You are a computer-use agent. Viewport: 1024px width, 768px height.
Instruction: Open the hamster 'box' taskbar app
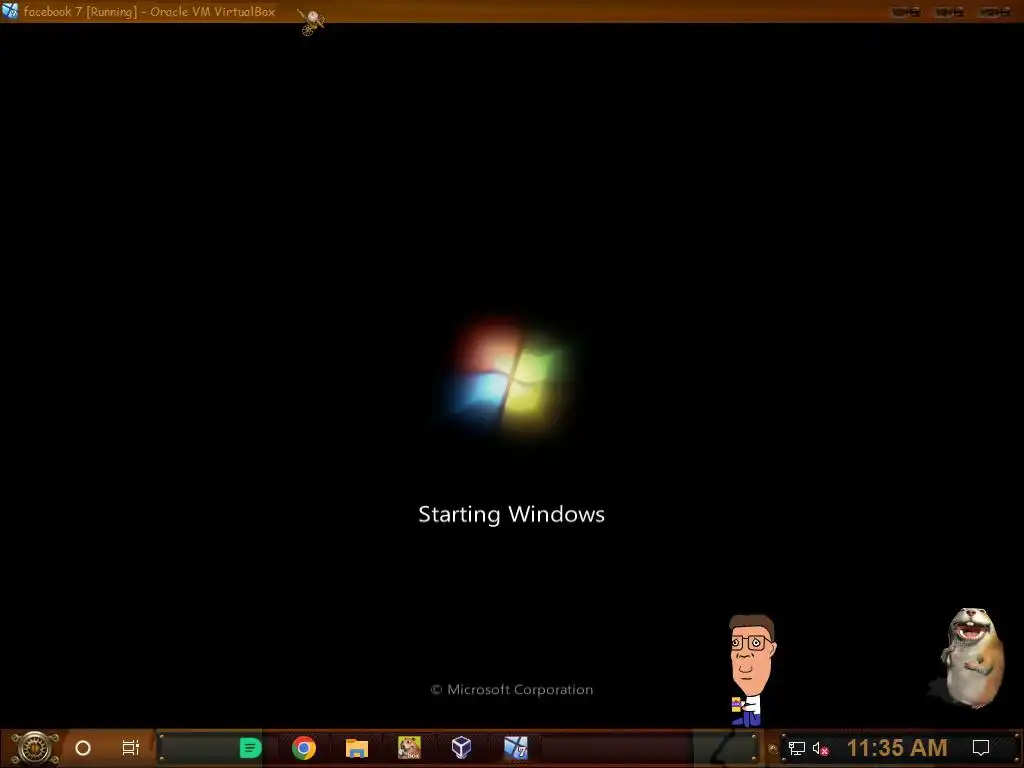(409, 748)
